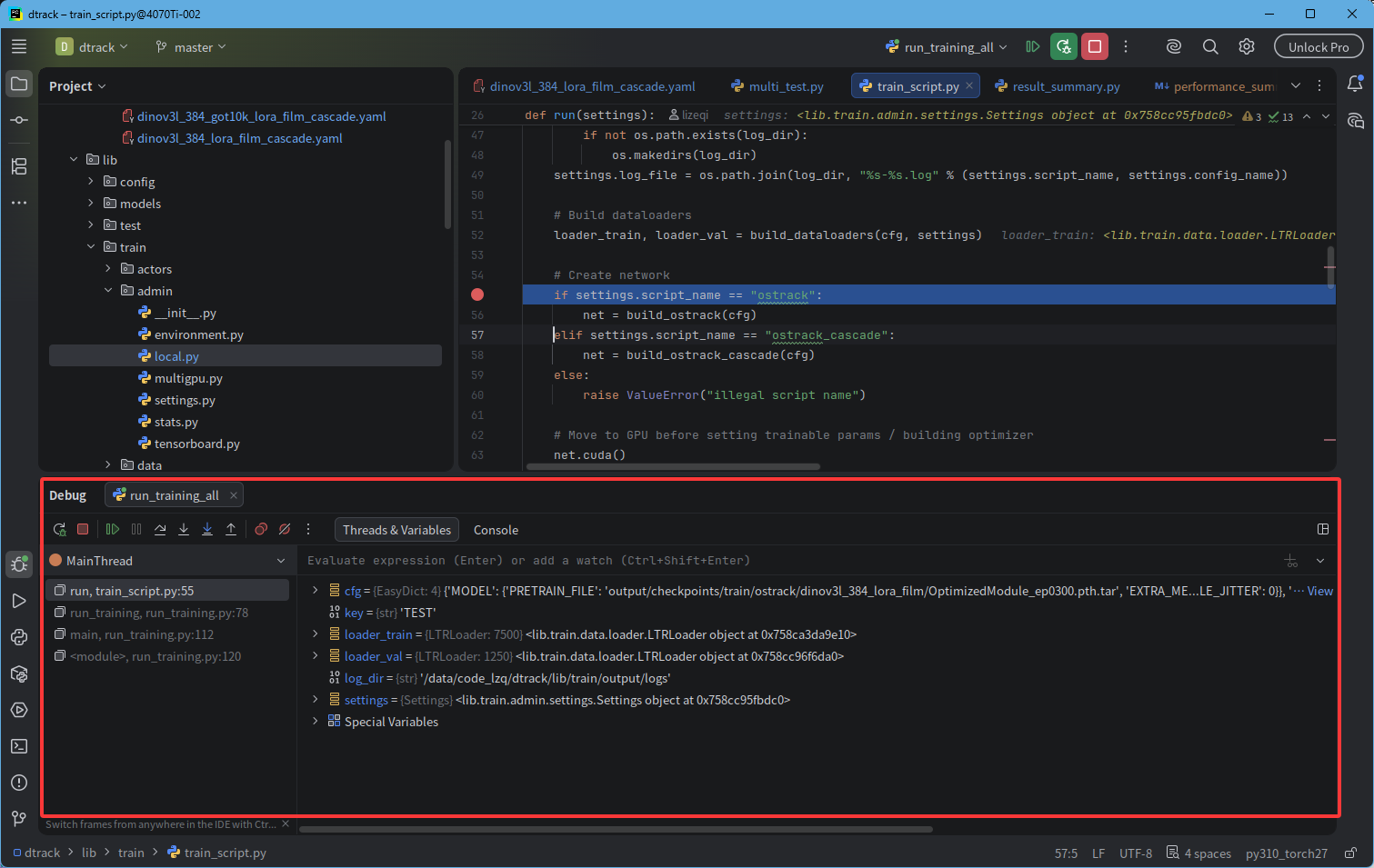Open the master branch dropdown

[190, 46]
